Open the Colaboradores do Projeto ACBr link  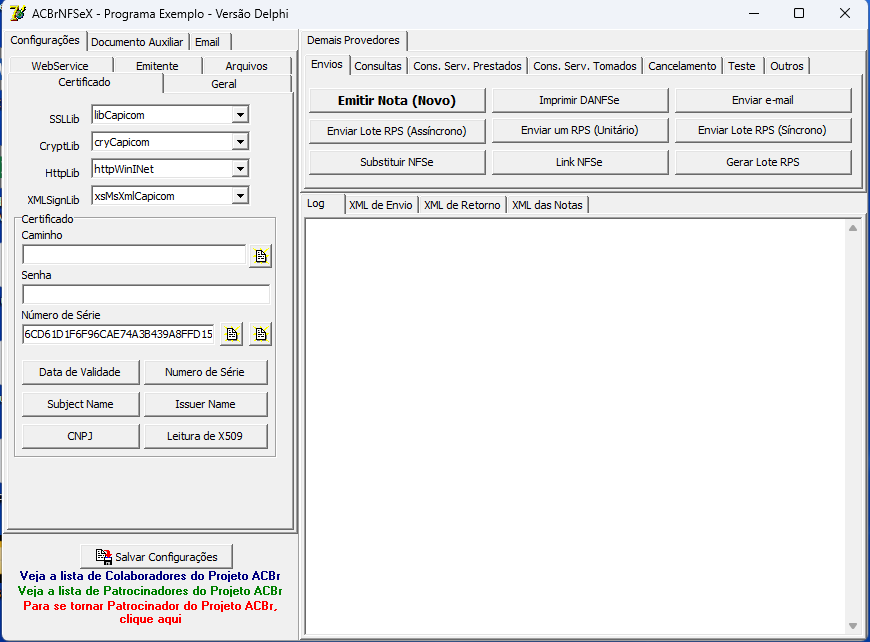coord(150,575)
